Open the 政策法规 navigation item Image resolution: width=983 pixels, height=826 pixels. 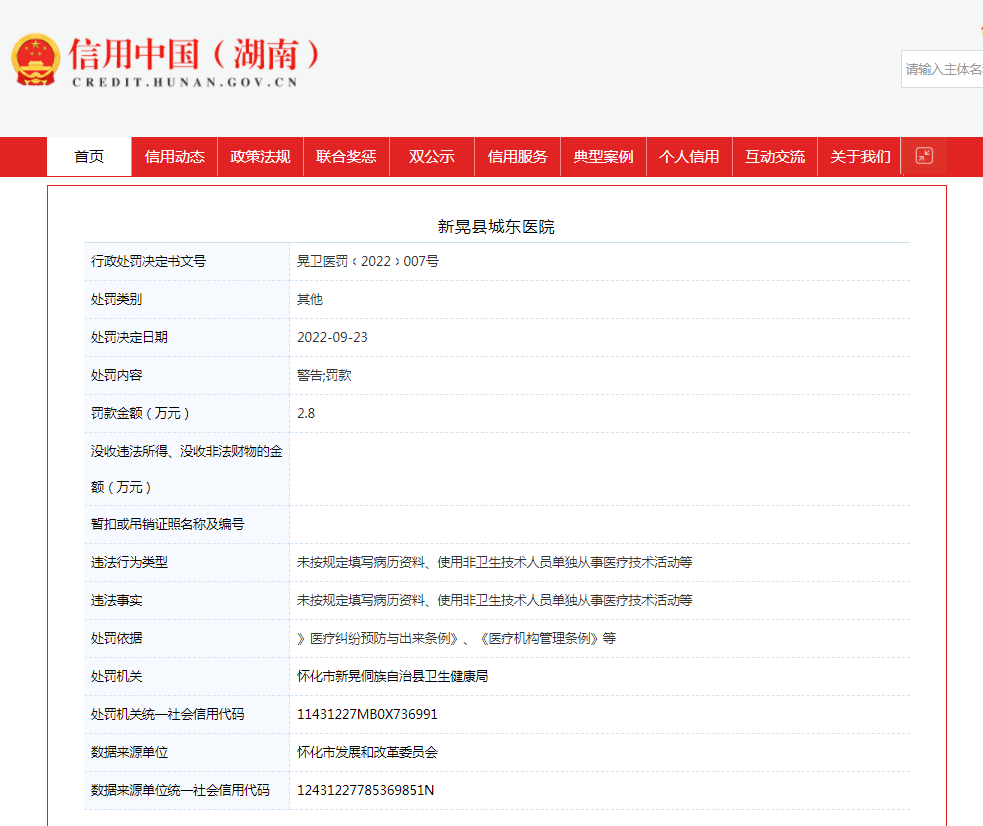[260, 157]
